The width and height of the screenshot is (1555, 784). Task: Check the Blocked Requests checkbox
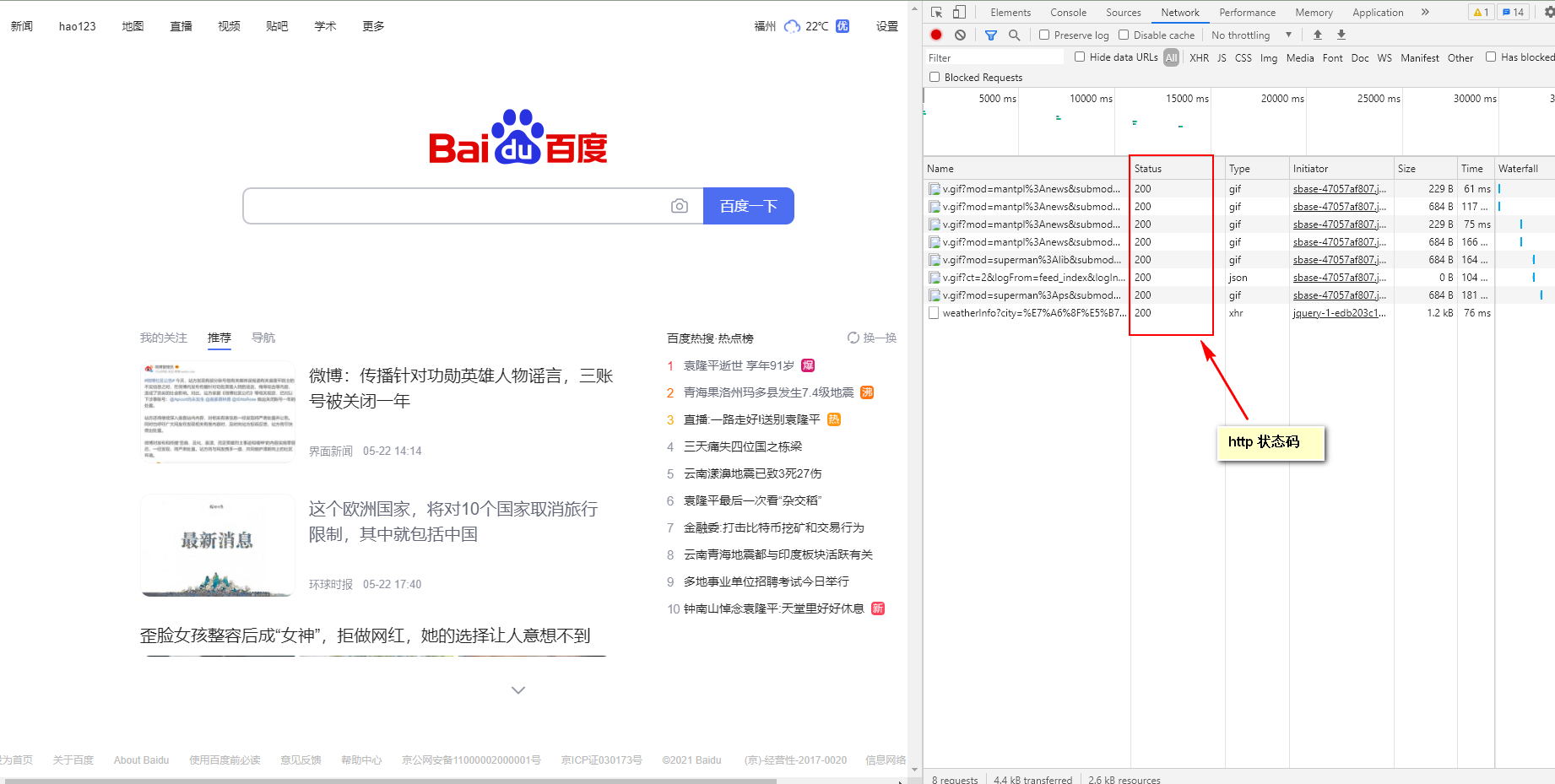click(x=934, y=77)
